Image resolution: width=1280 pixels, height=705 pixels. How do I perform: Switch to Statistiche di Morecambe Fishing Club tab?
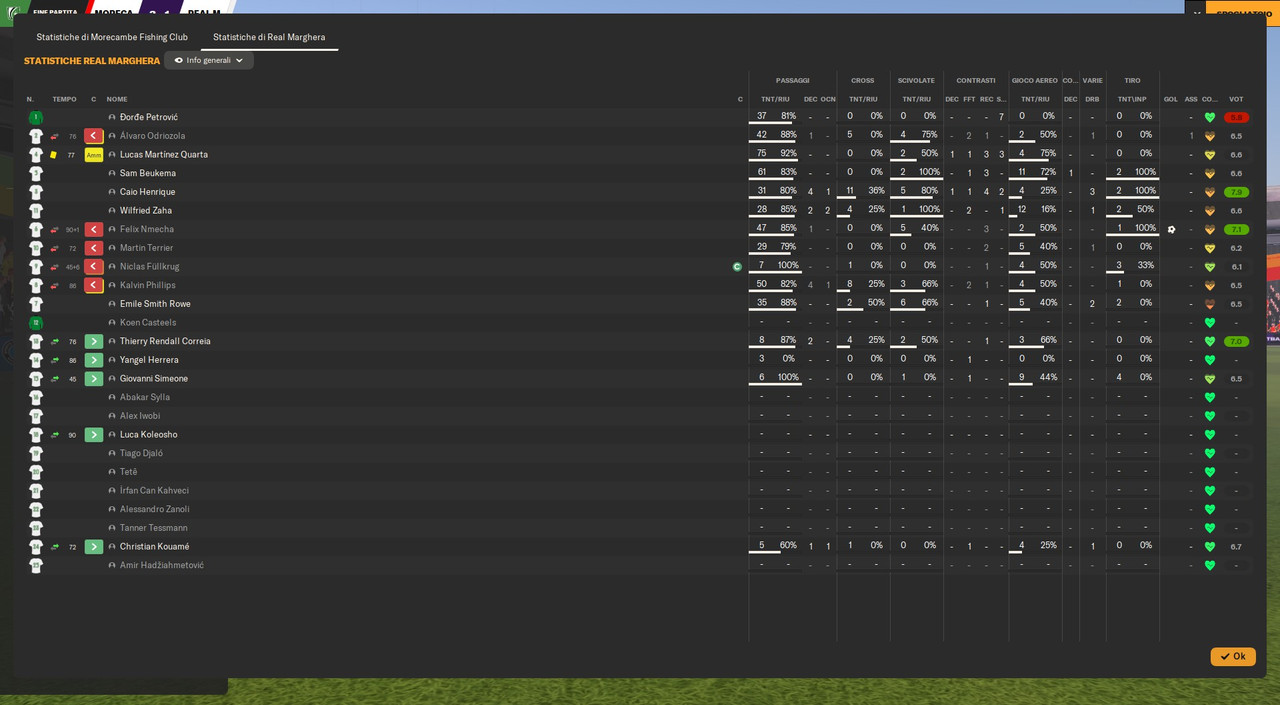click(112, 37)
